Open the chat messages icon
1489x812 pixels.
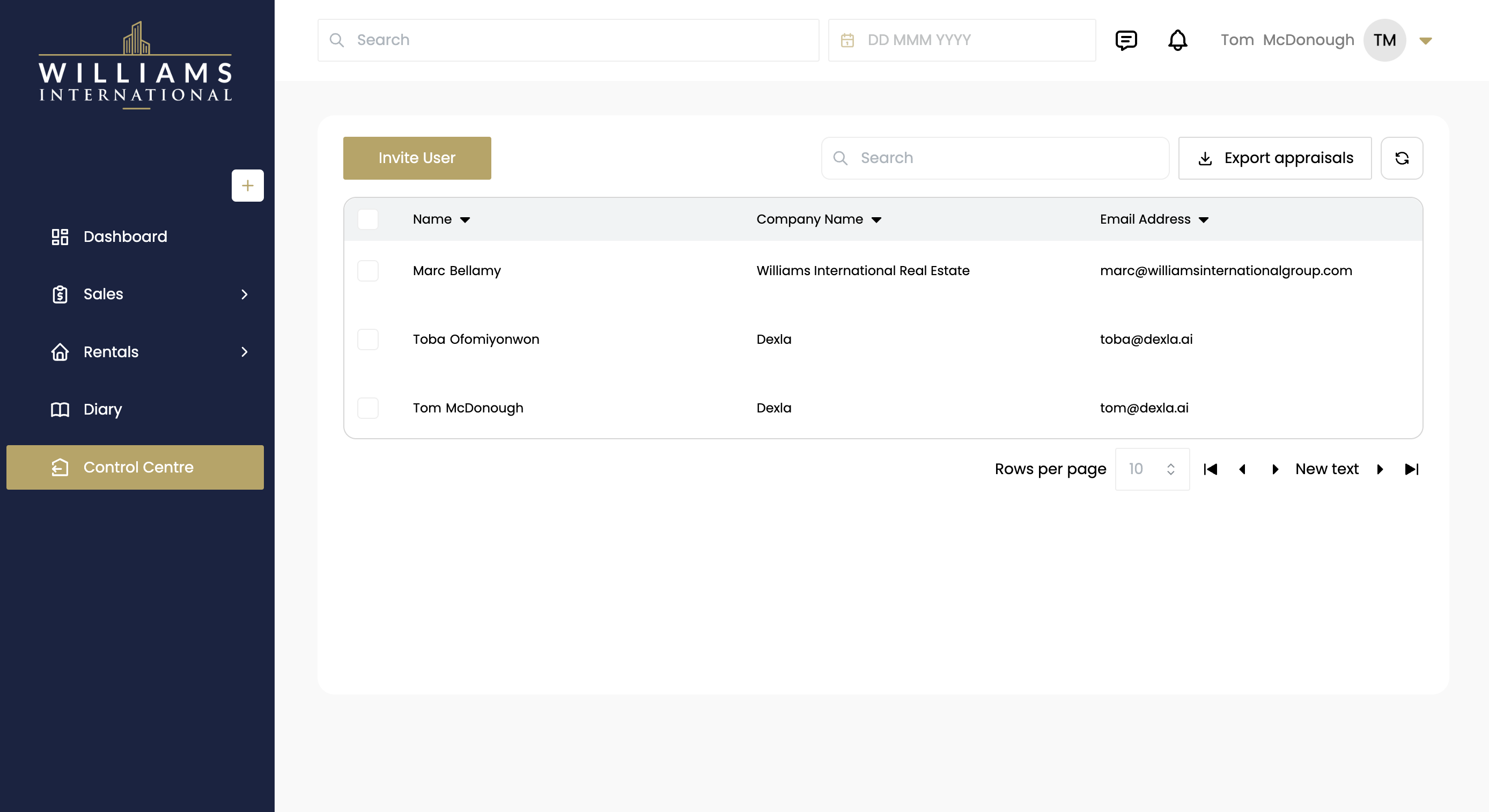pos(1125,40)
